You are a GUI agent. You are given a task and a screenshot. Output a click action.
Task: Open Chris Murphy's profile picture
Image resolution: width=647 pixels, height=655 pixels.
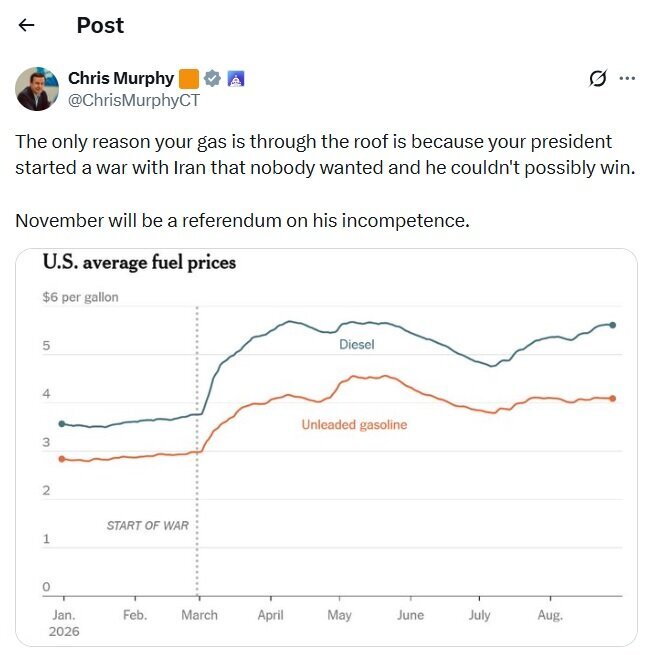tap(37, 89)
